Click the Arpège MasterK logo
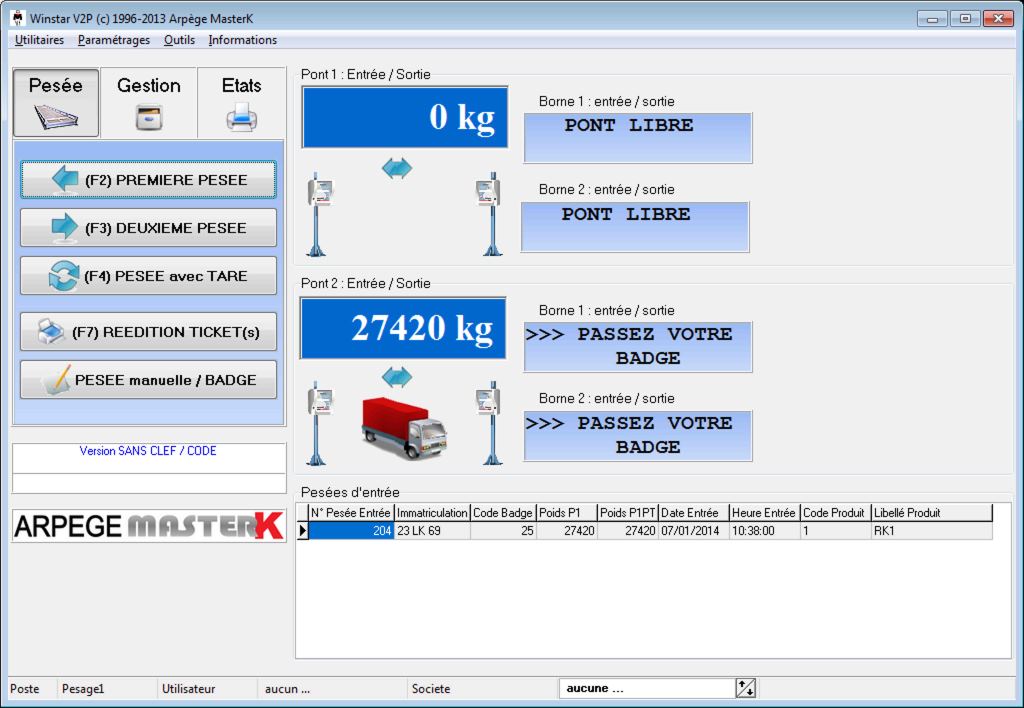 (148, 526)
